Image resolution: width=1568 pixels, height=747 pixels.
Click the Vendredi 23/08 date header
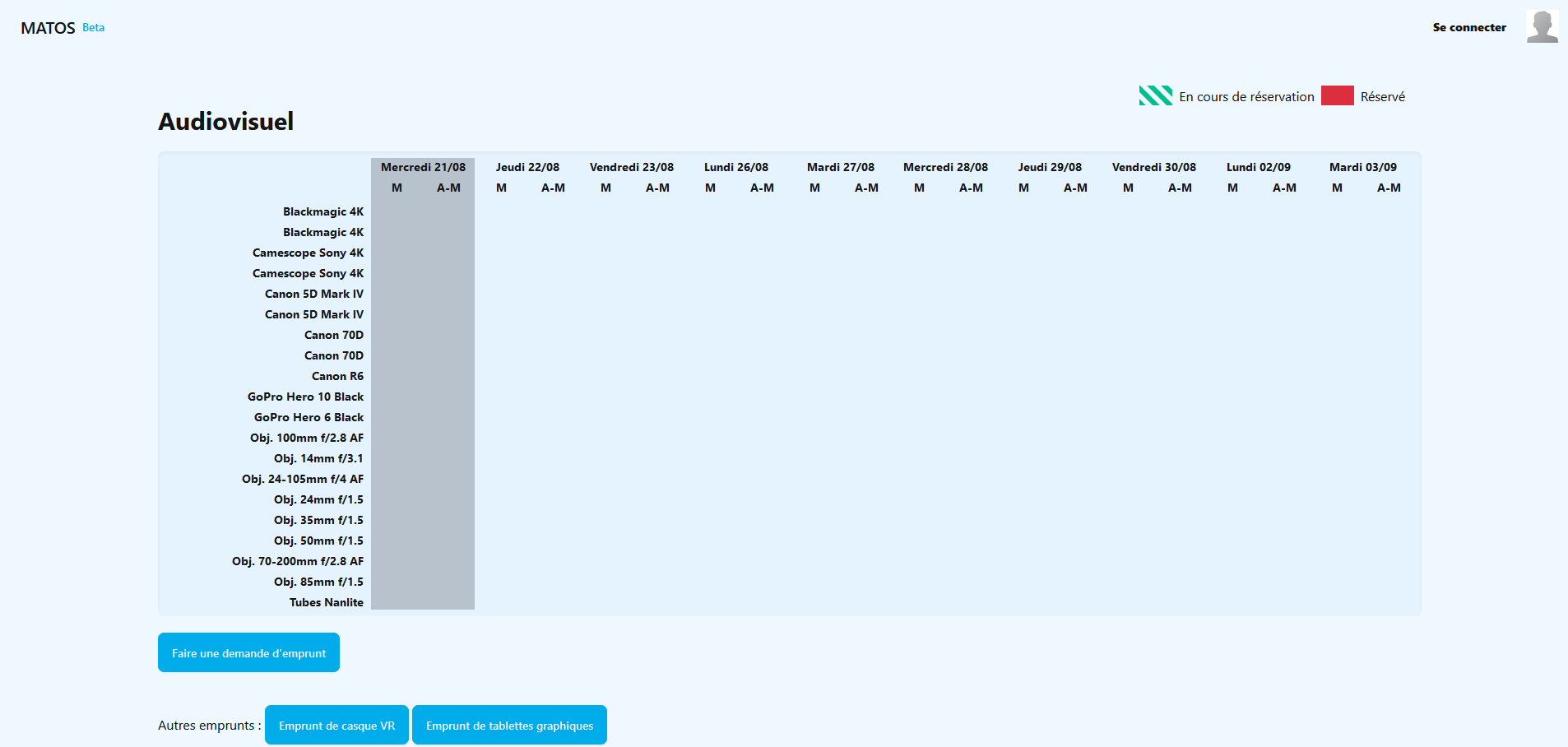pyautogui.click(x=631, y=167)
